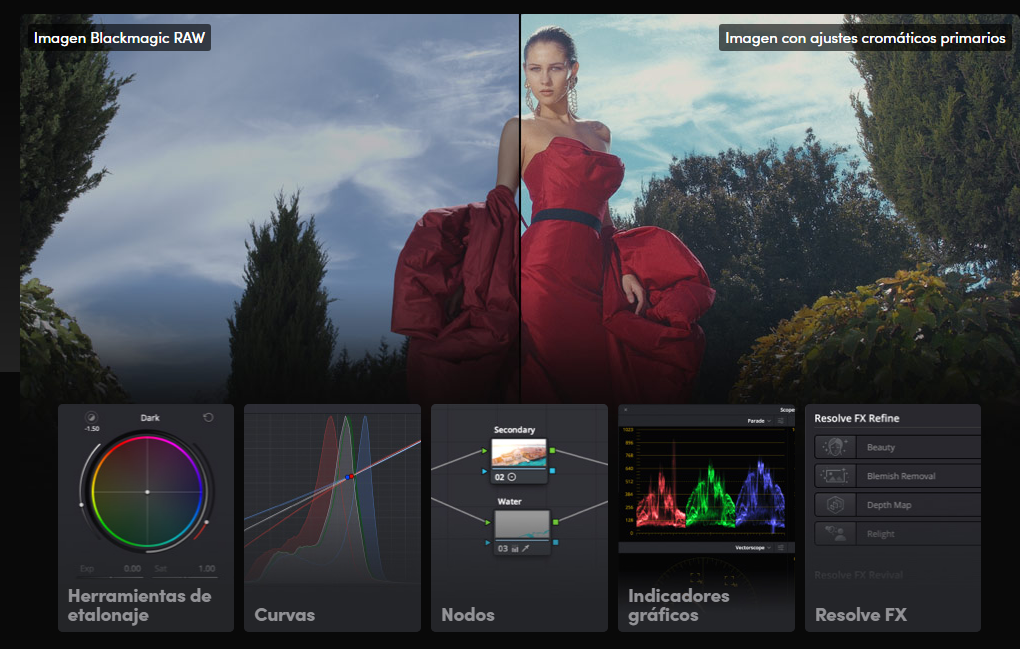The height and width of the screenshot is (649, 1020).
Task: Click blue key input arrow of Secondary node
Action: pos(485,471)
